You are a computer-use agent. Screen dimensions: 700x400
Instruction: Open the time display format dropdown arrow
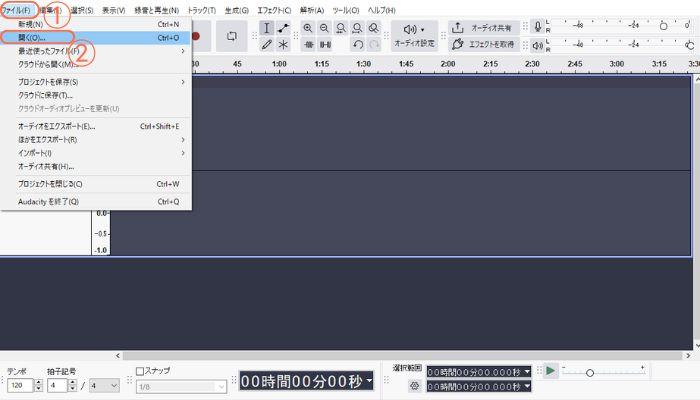pos(369,381)
